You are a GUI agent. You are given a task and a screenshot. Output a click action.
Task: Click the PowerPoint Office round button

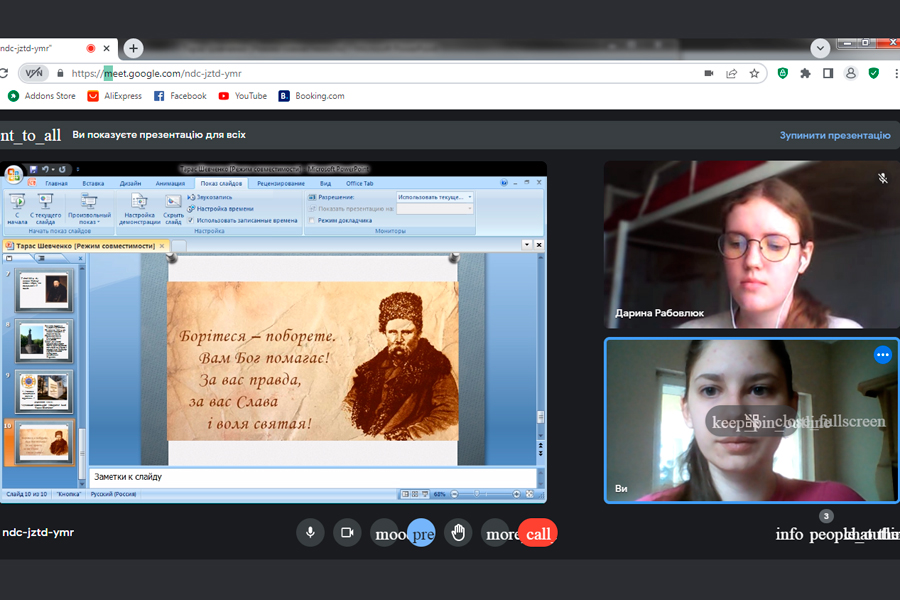click(x=13, y=175)
